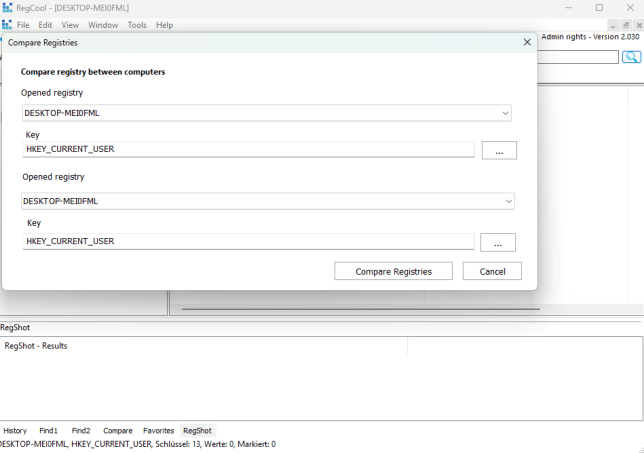Click the search magnifier icon
Screen dimensions: 644x453
coord(631,57)
